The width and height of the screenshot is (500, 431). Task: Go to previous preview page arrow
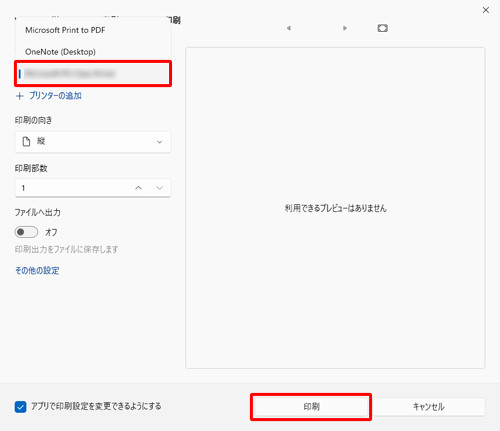pyautogui.click(x=289, y=28)
